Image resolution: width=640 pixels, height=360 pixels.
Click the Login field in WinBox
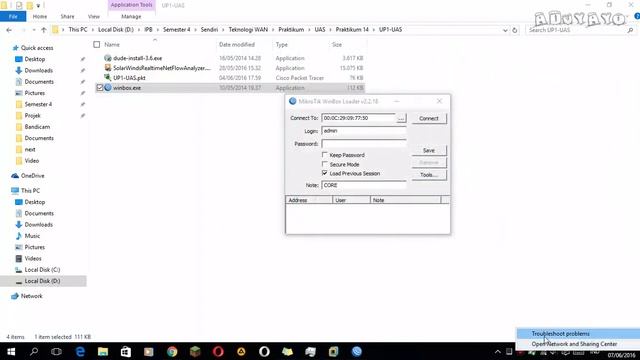coord(364,131)
